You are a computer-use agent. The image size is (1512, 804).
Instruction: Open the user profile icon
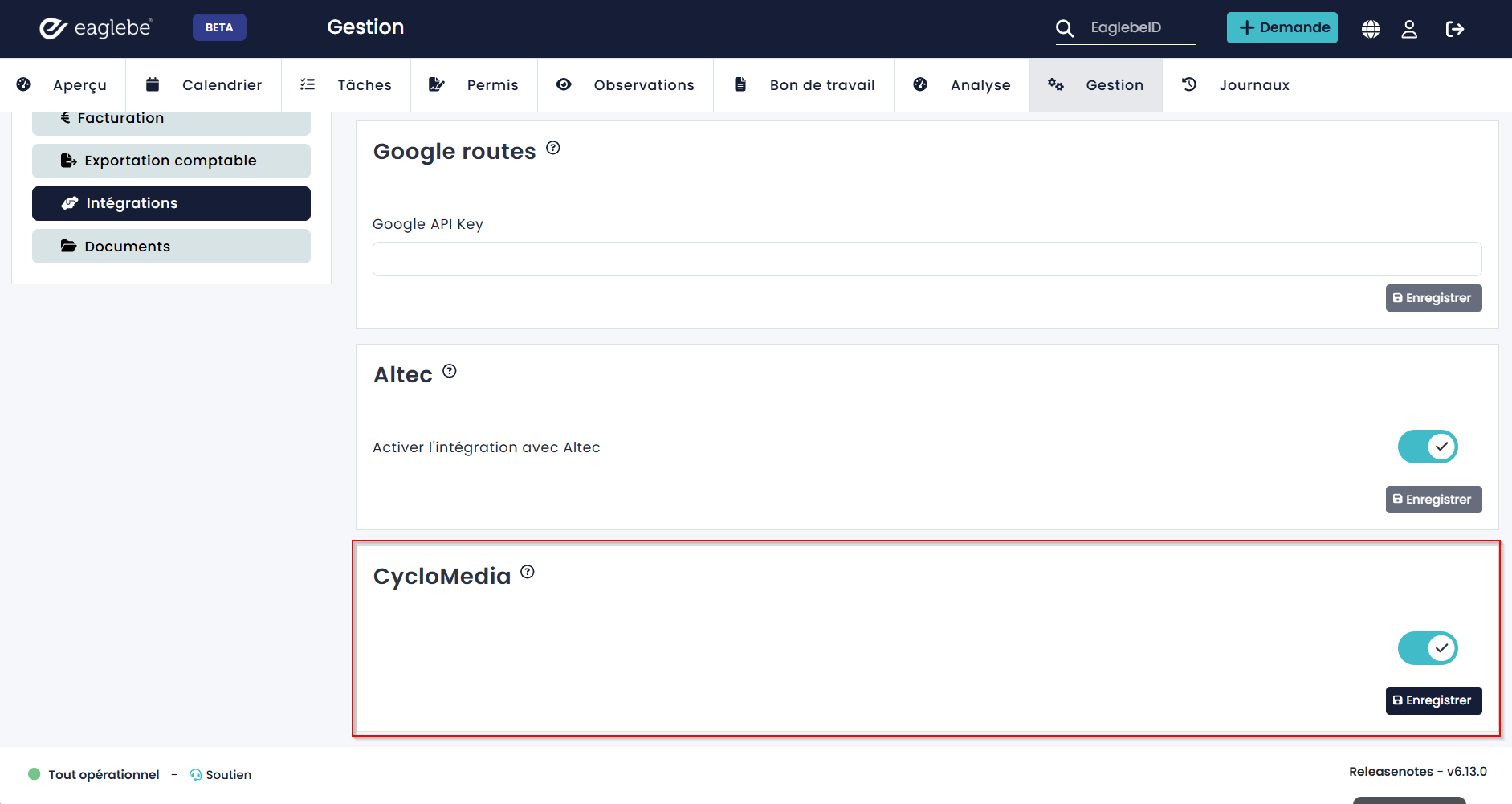pyautogui.click(x=1409, y=29)
